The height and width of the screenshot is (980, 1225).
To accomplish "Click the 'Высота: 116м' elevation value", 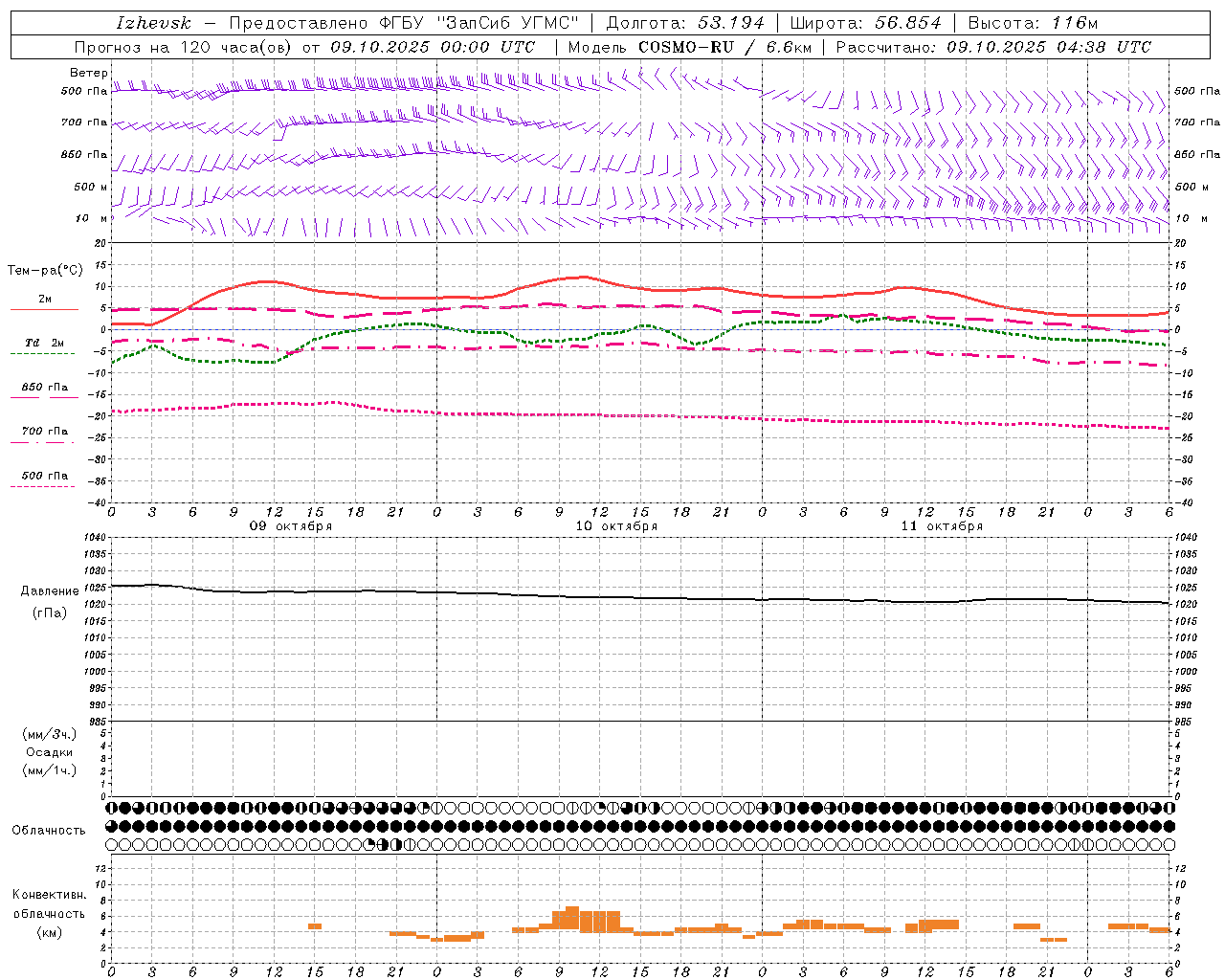I will [1033, 23].
